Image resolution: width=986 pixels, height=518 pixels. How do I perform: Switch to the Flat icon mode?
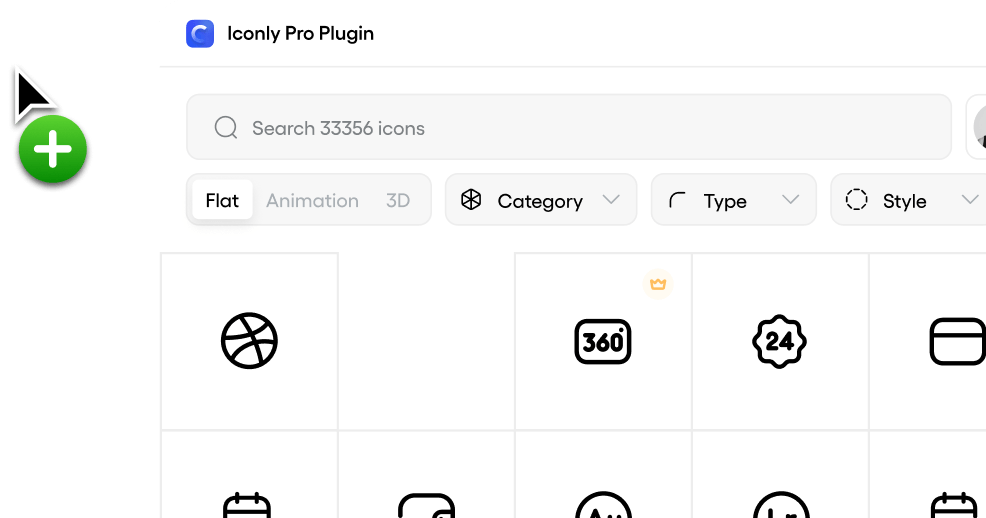pos(222,201)
